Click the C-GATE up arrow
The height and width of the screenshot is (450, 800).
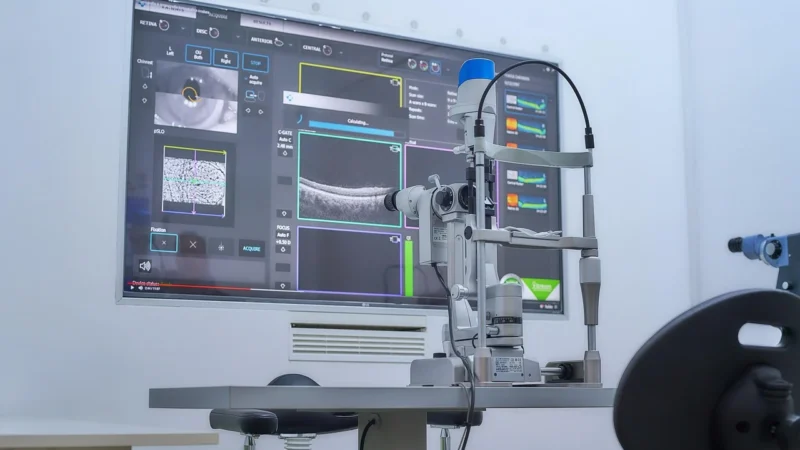[x=285, y=153]
